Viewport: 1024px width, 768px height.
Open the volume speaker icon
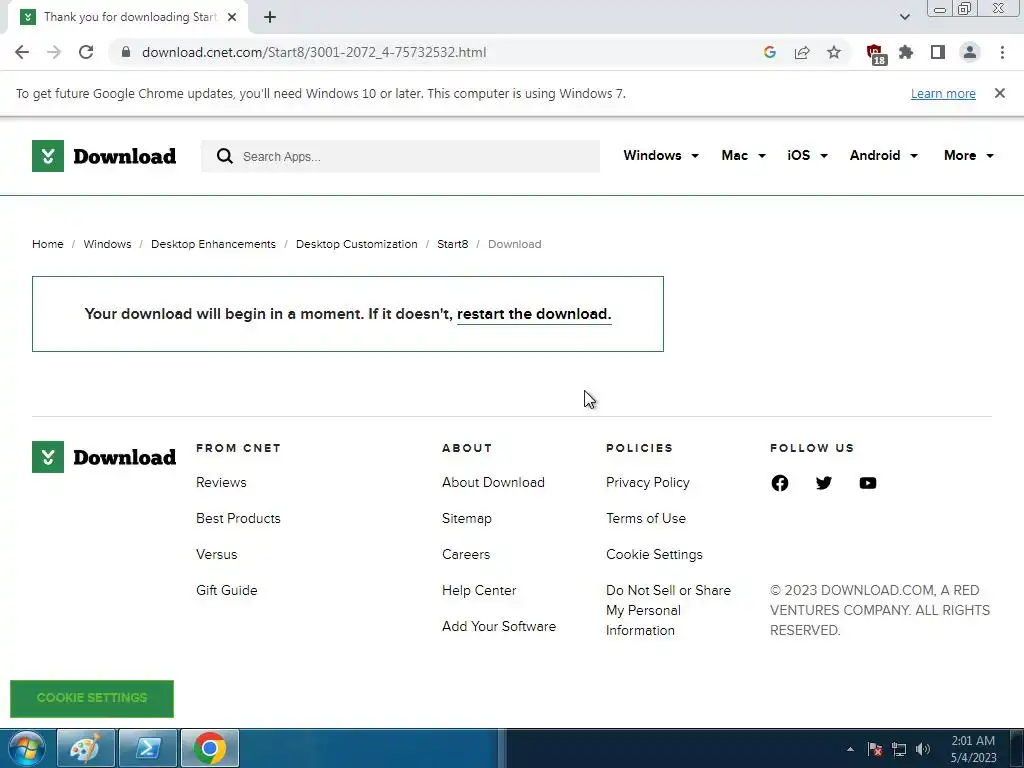tap(922, 749)
